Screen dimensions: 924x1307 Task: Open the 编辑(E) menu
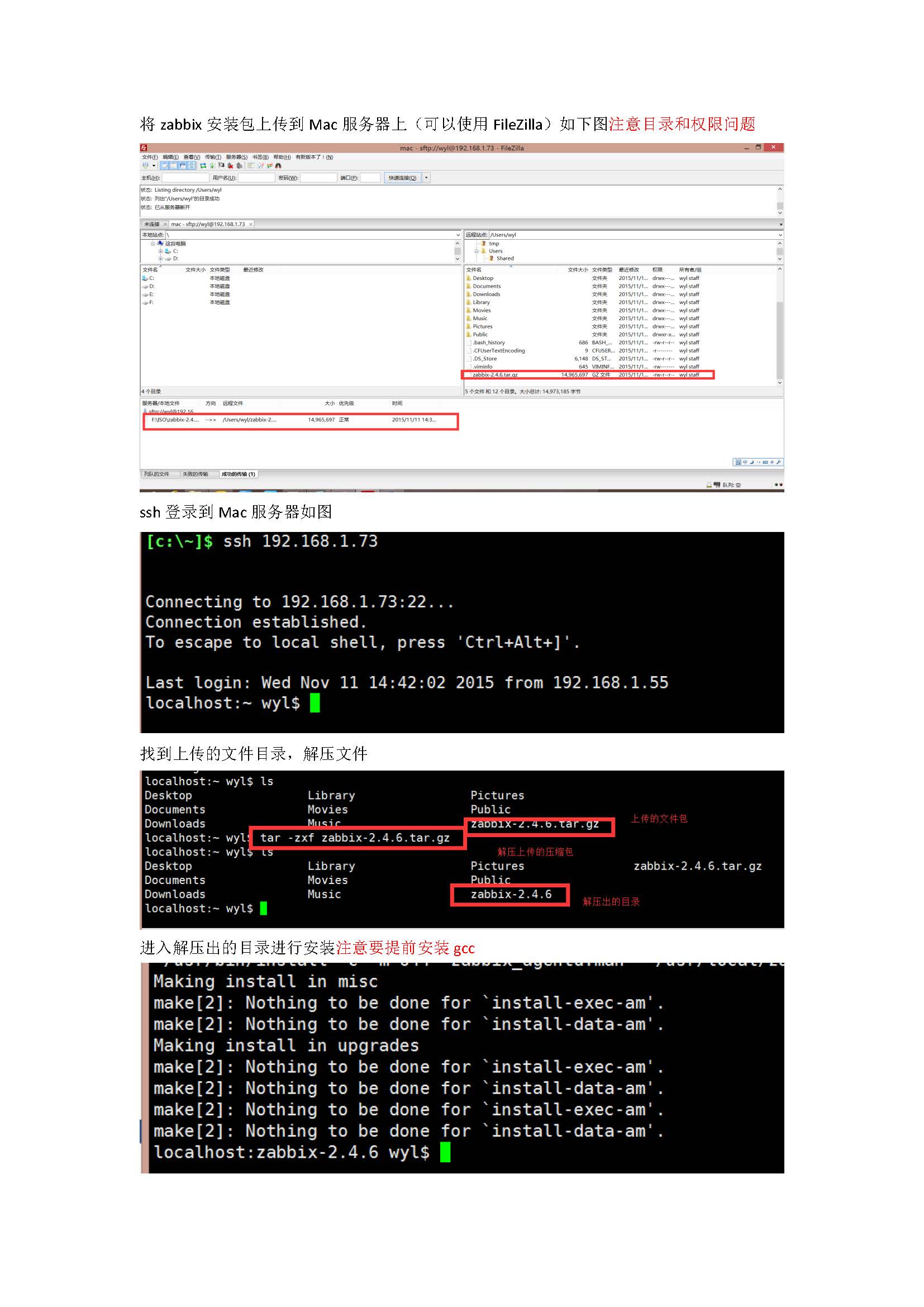point(172,158)
